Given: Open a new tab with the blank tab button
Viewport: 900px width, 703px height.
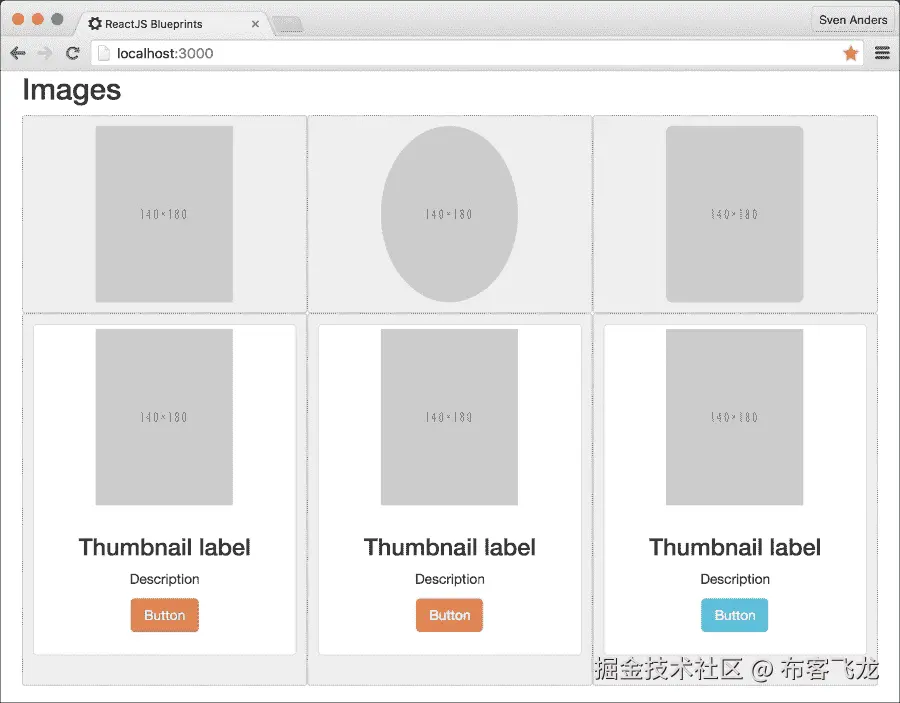Looking at the screenshot, I should point(287,25).
